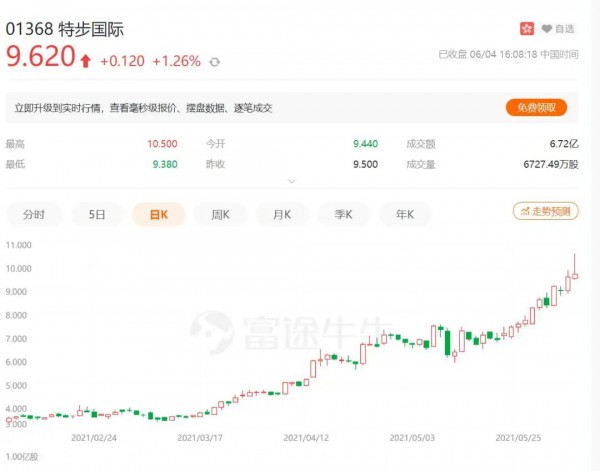
Task: Click the 最高 value 10.500
Action: 162,144
